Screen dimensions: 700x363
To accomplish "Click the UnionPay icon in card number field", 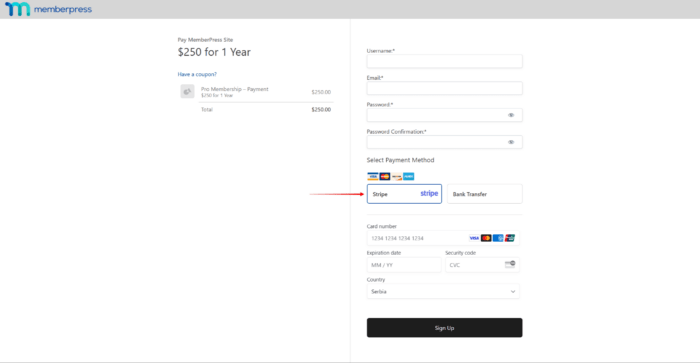I will coord(510,238).
